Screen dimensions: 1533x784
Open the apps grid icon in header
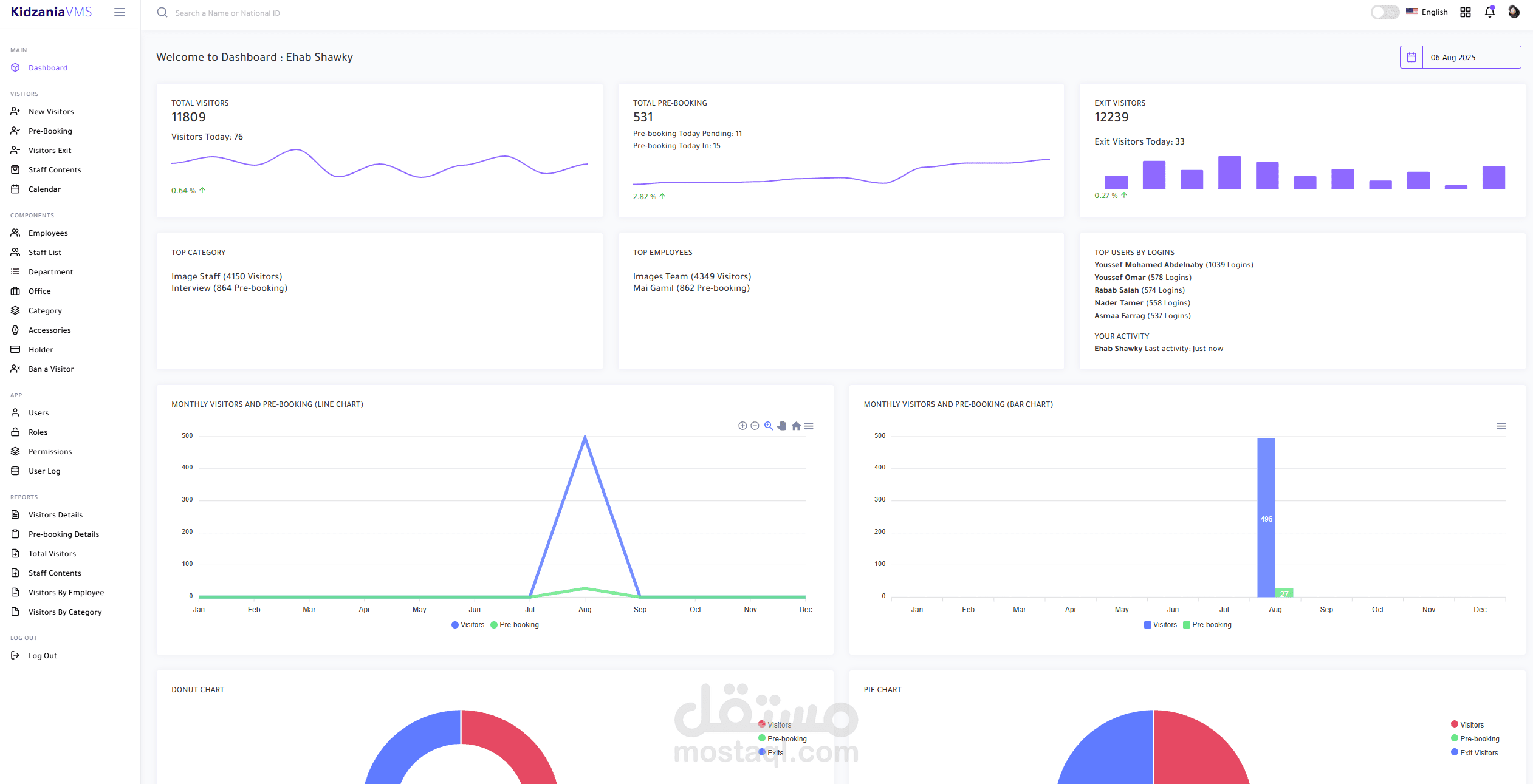pos(1466,12)
